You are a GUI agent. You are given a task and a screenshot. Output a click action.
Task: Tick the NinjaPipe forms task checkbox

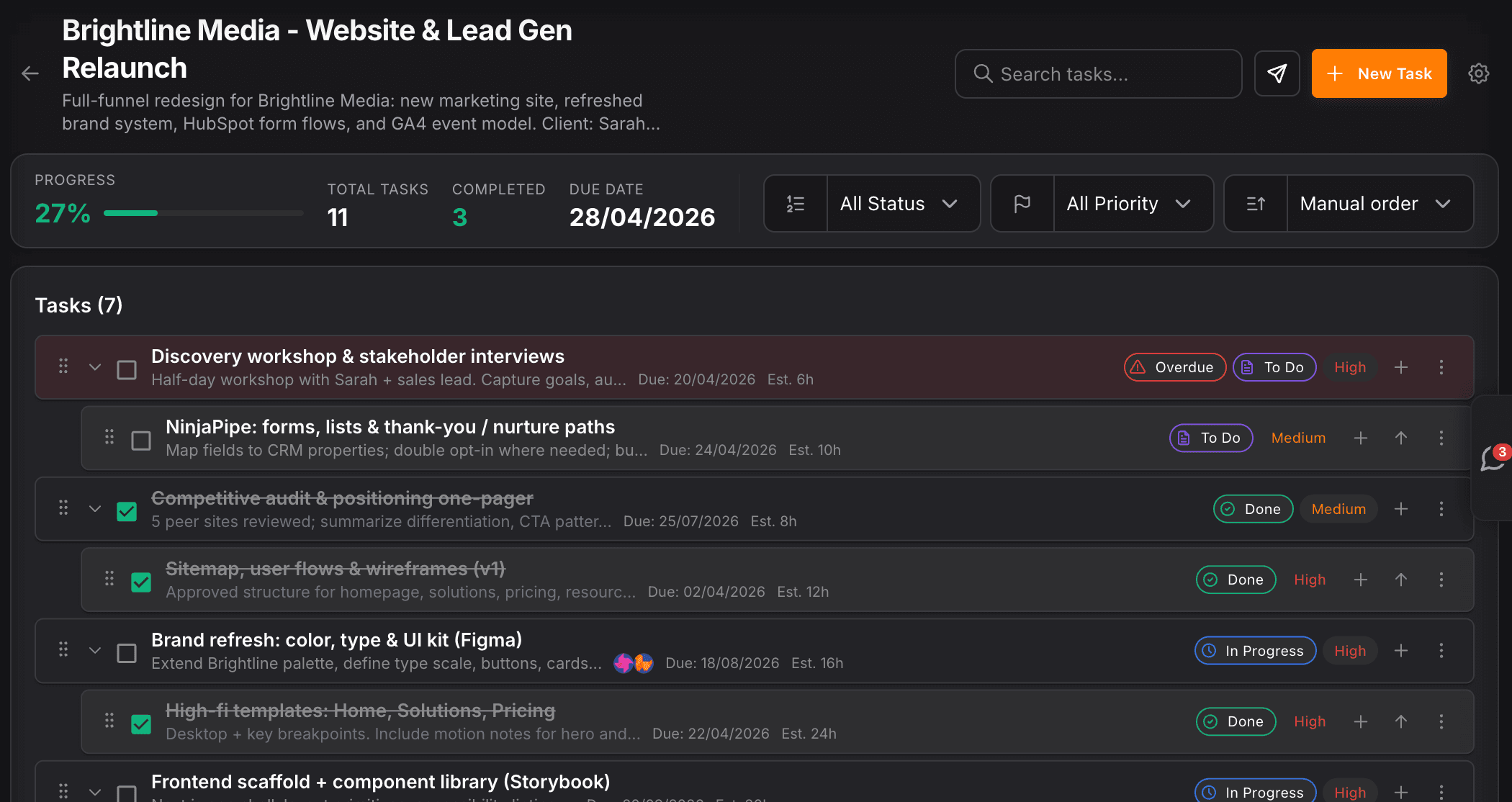tap(141, 441)
